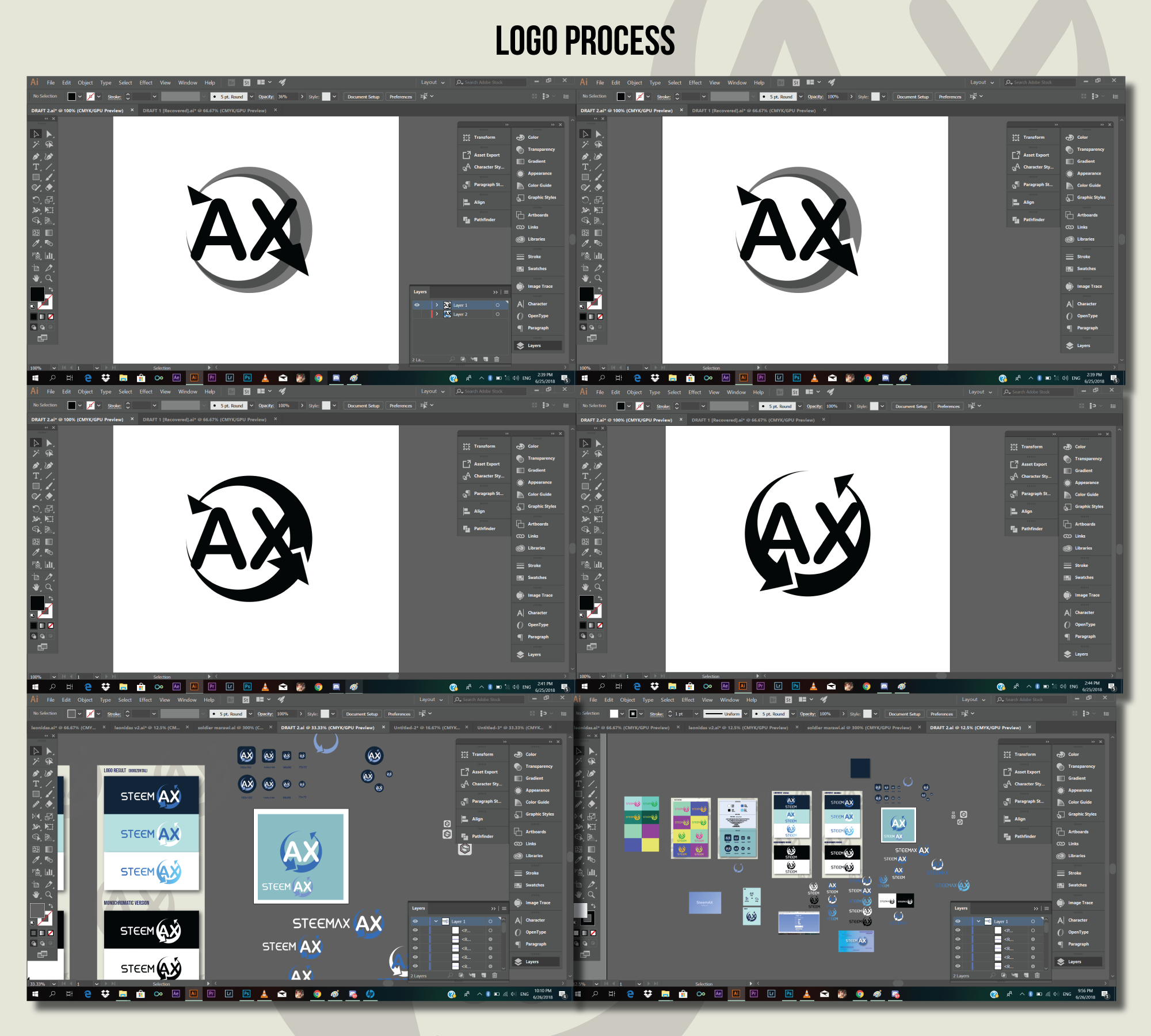Expand Layer 1 arrow in the 36% opacity window
The width and height of the screenshot is (1151, 1036).
point(437,305)
